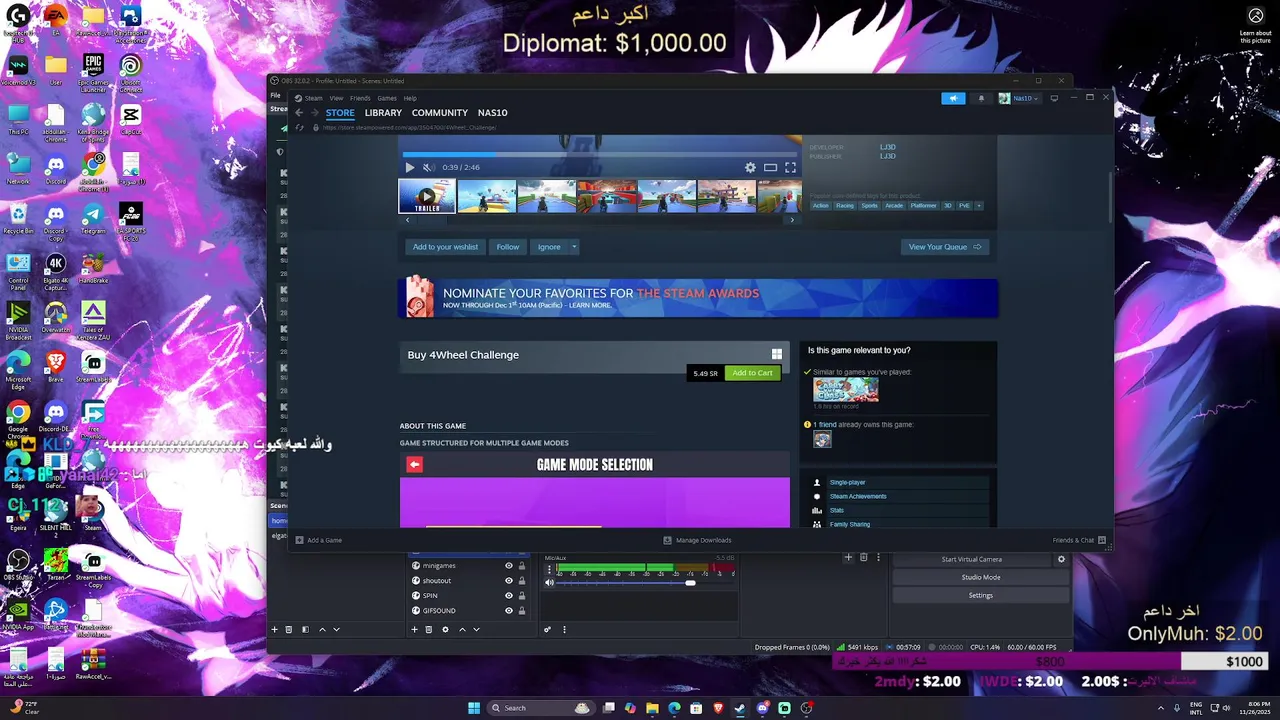Viewport: 1280px width, 720px height.
Task: Open the Steam Achievements link
Action: point(858,496)
